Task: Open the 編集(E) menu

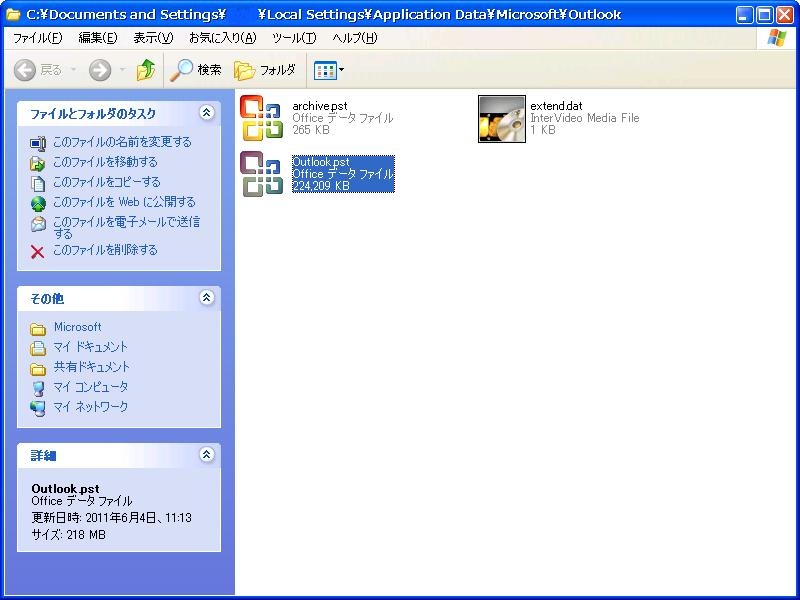Action: tap(98, 38)
